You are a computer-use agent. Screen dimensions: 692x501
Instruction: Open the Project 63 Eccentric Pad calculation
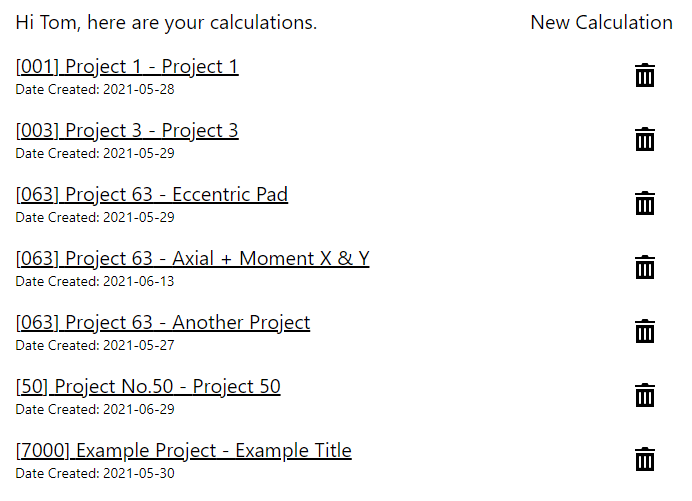pos(152,195)
